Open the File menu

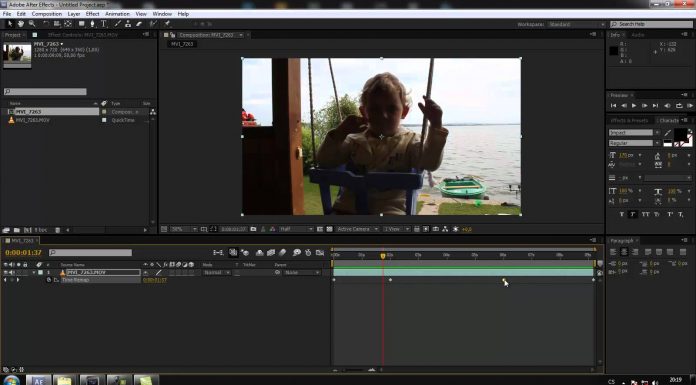(x=7, y=14)
